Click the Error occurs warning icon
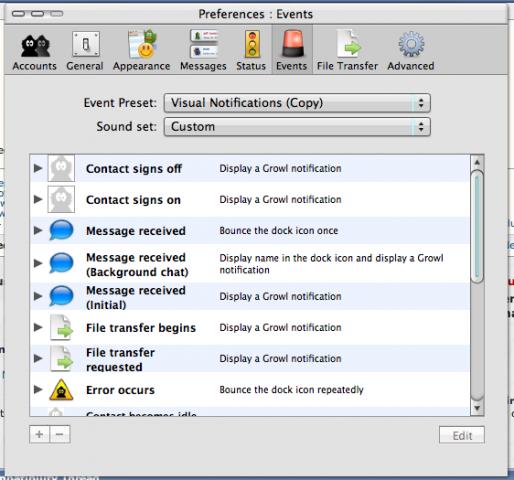 pyautogui.click(x=61, y=390)
